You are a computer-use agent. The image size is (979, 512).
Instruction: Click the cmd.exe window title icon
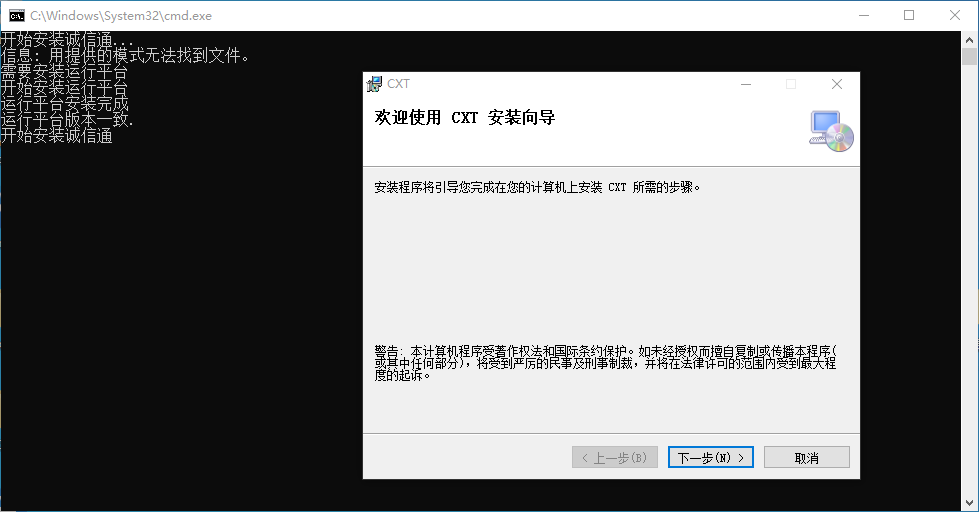(x=17, y=16)
